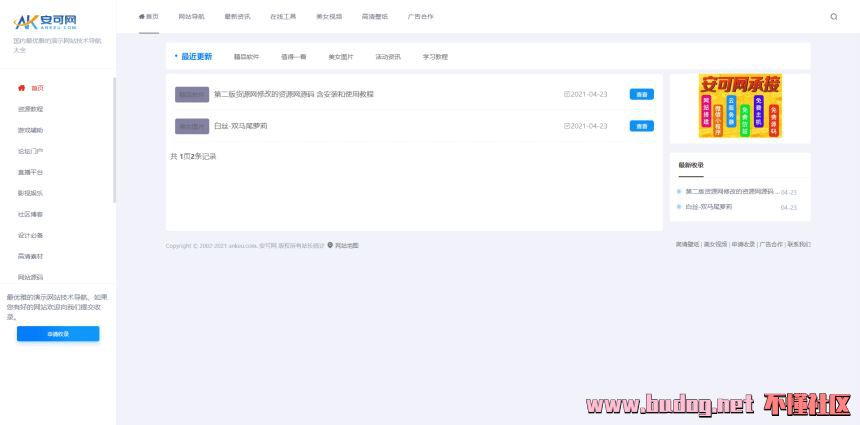Screen dimensions: 860x425
Task: Switch to the 美女图片 tab
Action: point(341,56)
